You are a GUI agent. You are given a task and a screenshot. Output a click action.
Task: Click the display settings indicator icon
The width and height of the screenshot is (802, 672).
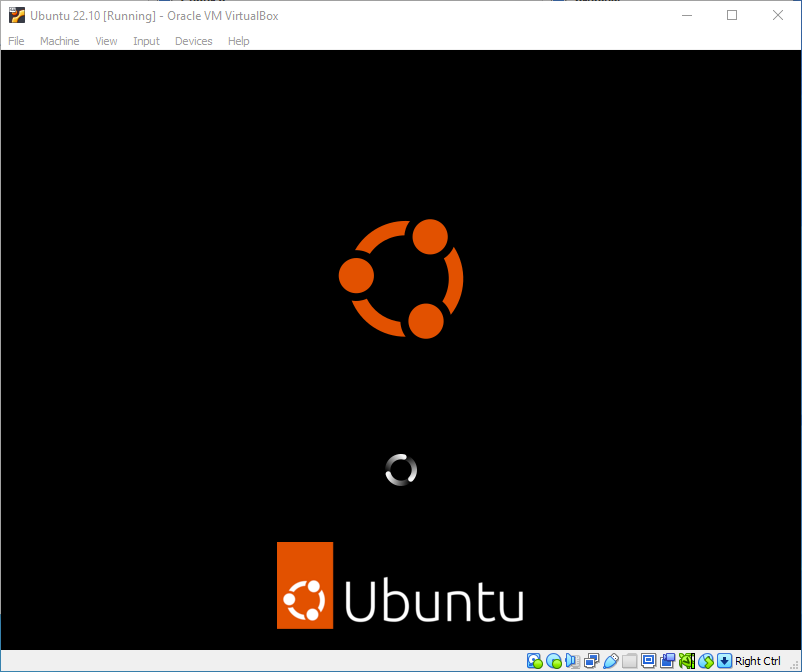[648, 661]
